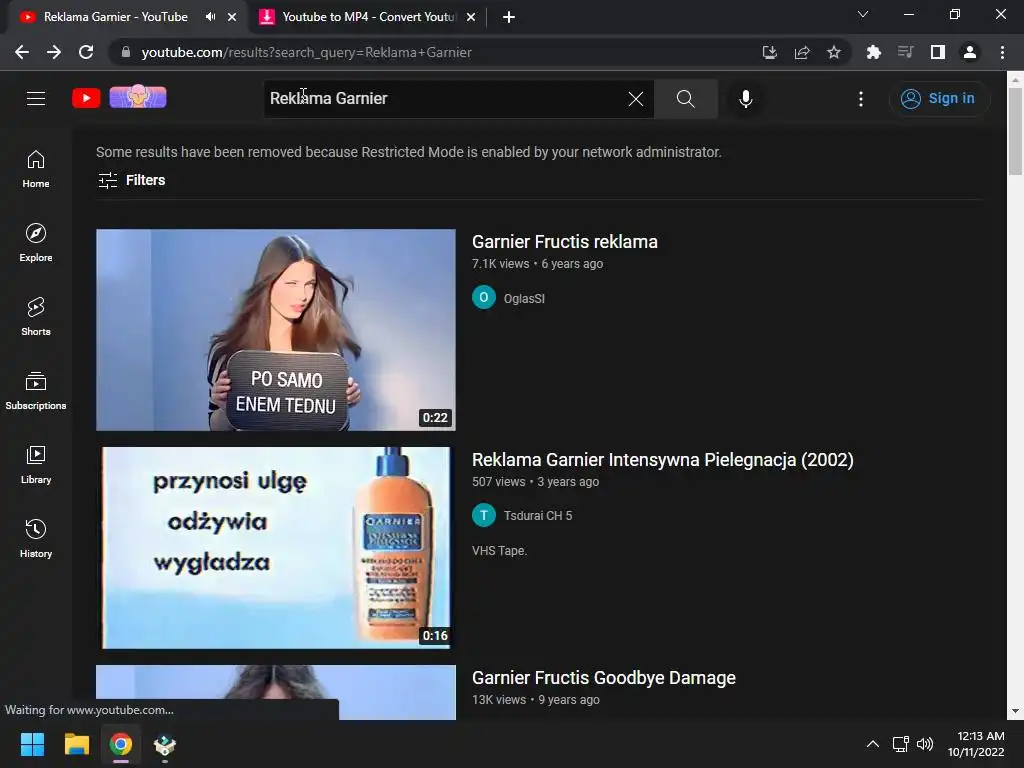The image size is (1024, 768).
Task: Open Shorts in sidebar
Action: (x=36, y=317)
